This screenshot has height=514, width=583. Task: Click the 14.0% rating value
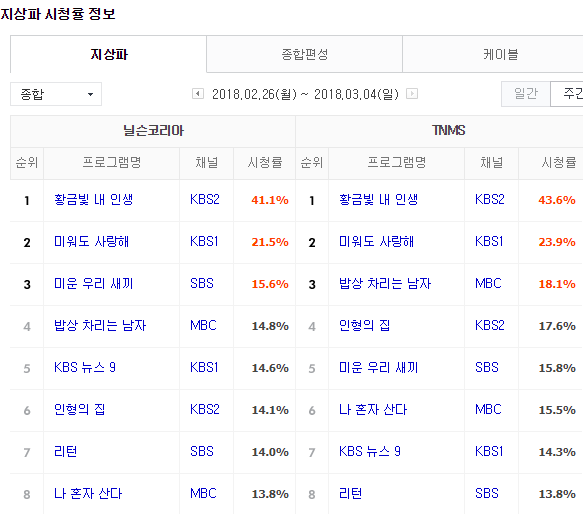(270, 452)
